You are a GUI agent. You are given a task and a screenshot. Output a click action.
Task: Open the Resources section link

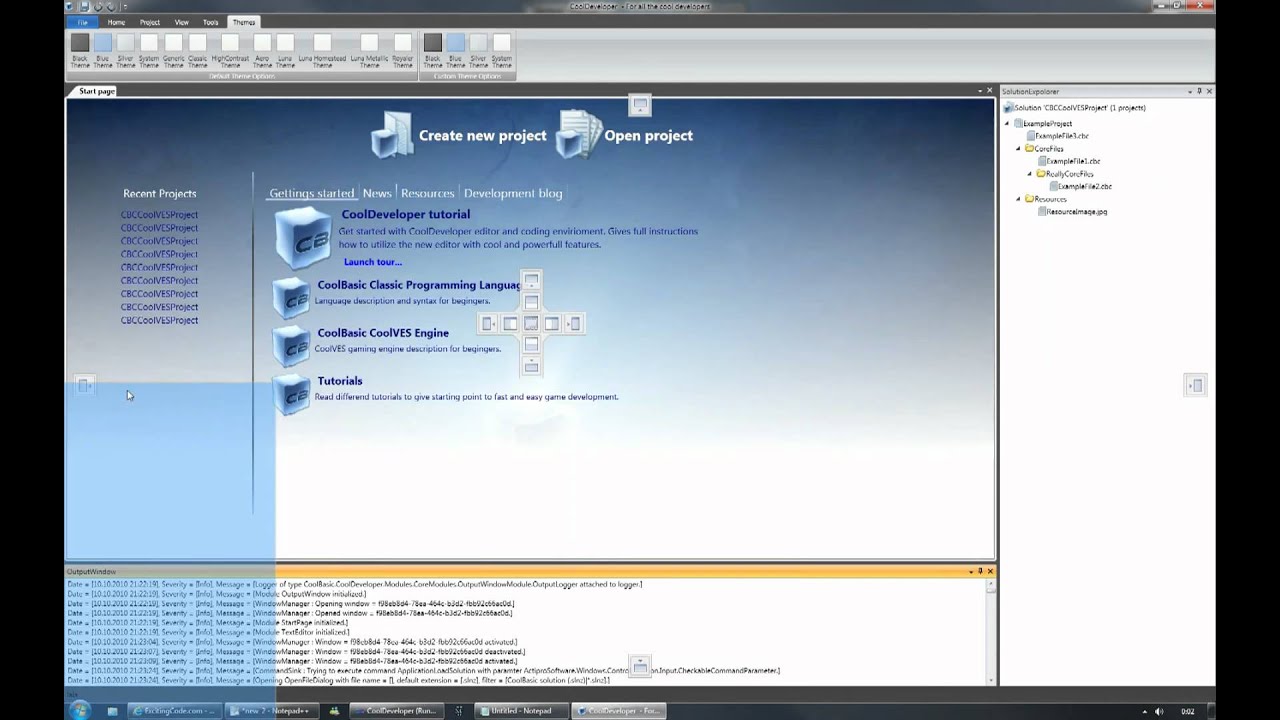tap(428, 193)
